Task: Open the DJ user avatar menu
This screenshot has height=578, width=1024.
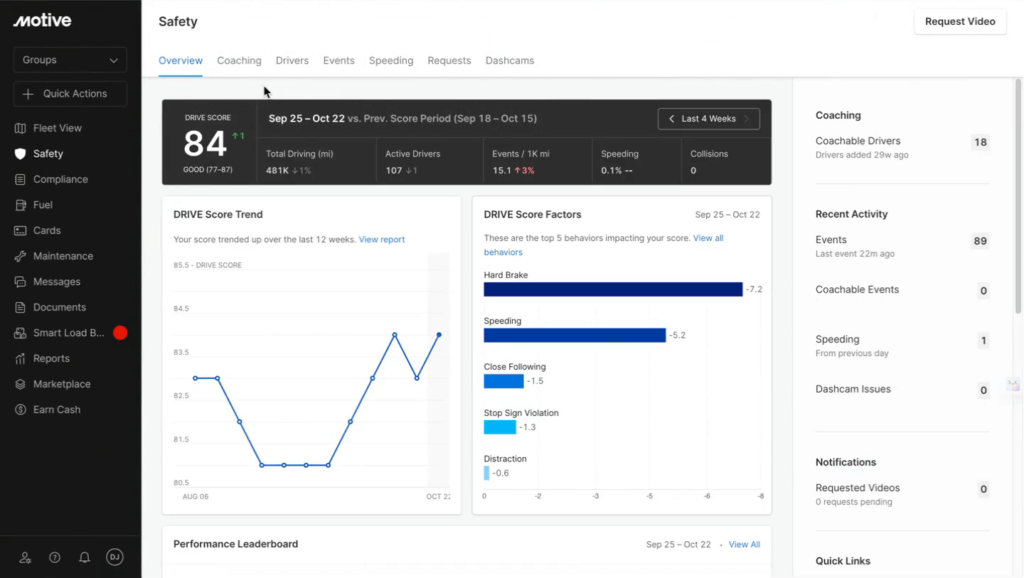Action: pos(114,557)
